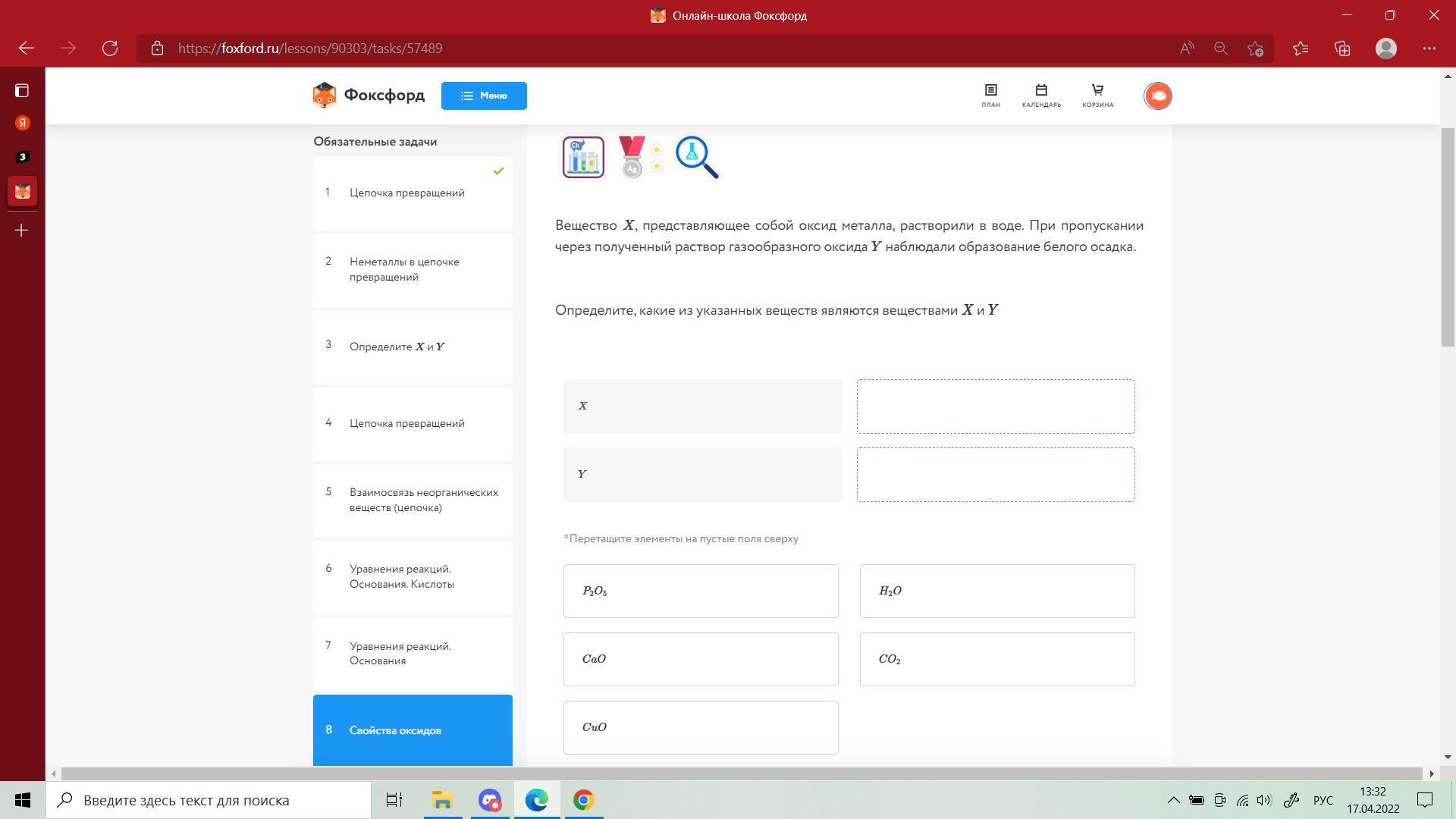Open browser settings and more menu
1456x819 pixels.
point(1429,49)
